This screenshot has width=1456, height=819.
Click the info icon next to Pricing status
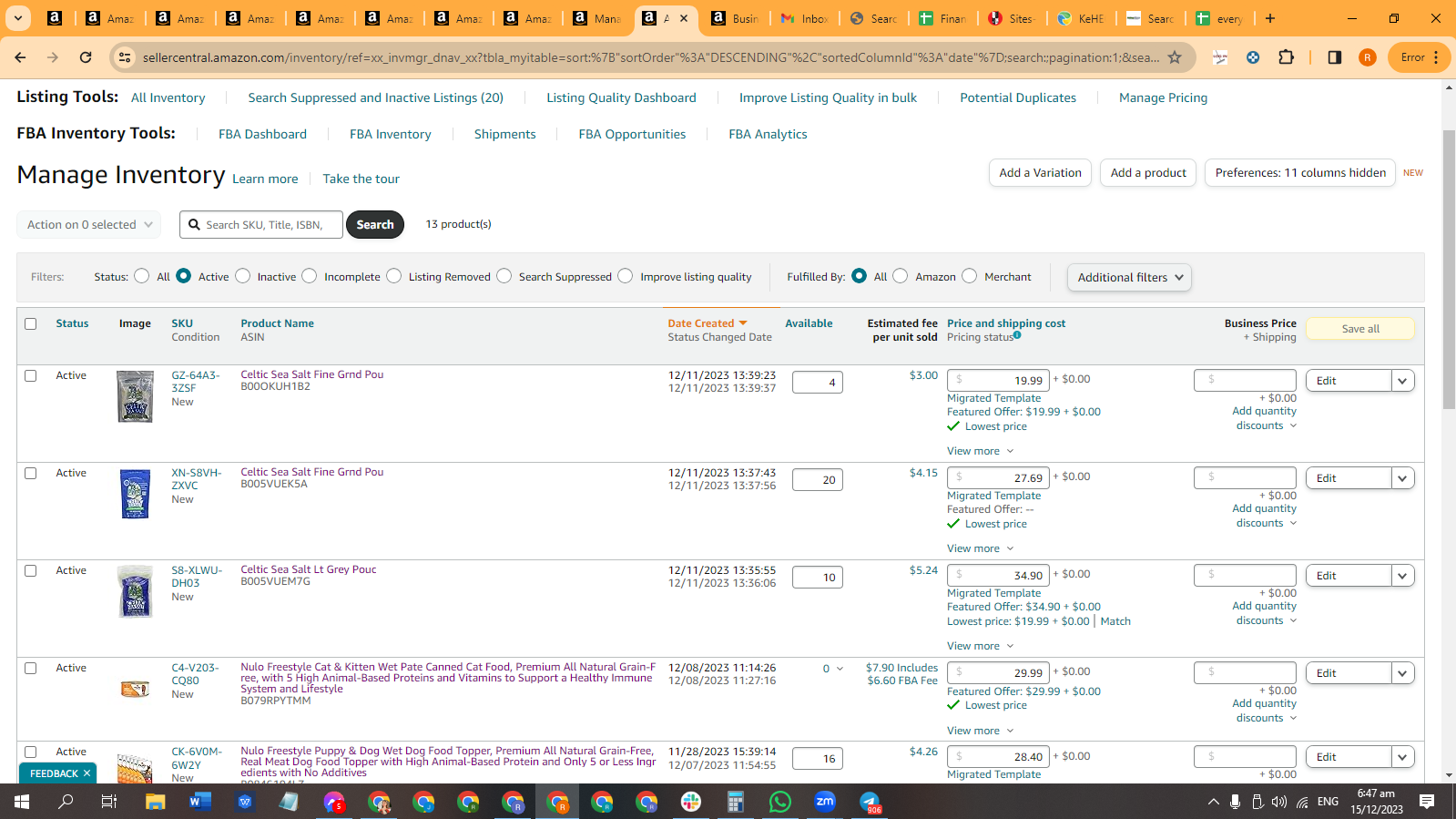click(x=1017, y=335)
